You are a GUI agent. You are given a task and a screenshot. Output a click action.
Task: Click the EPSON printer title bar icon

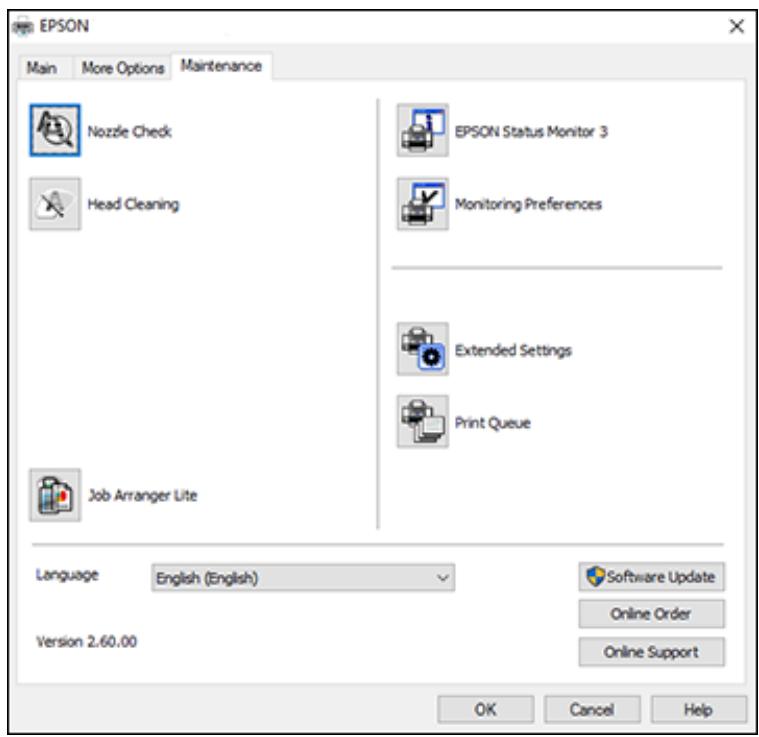point(23,26)
